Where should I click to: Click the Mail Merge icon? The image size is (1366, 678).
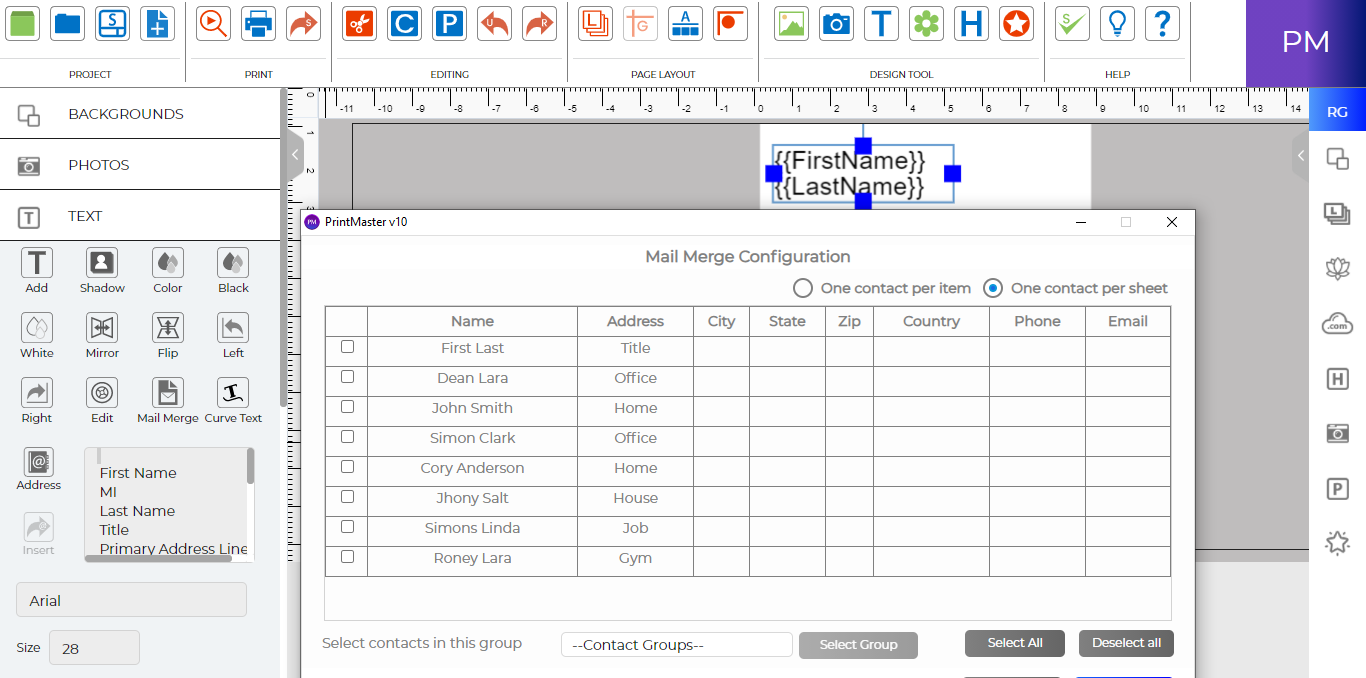coord(168,393)
